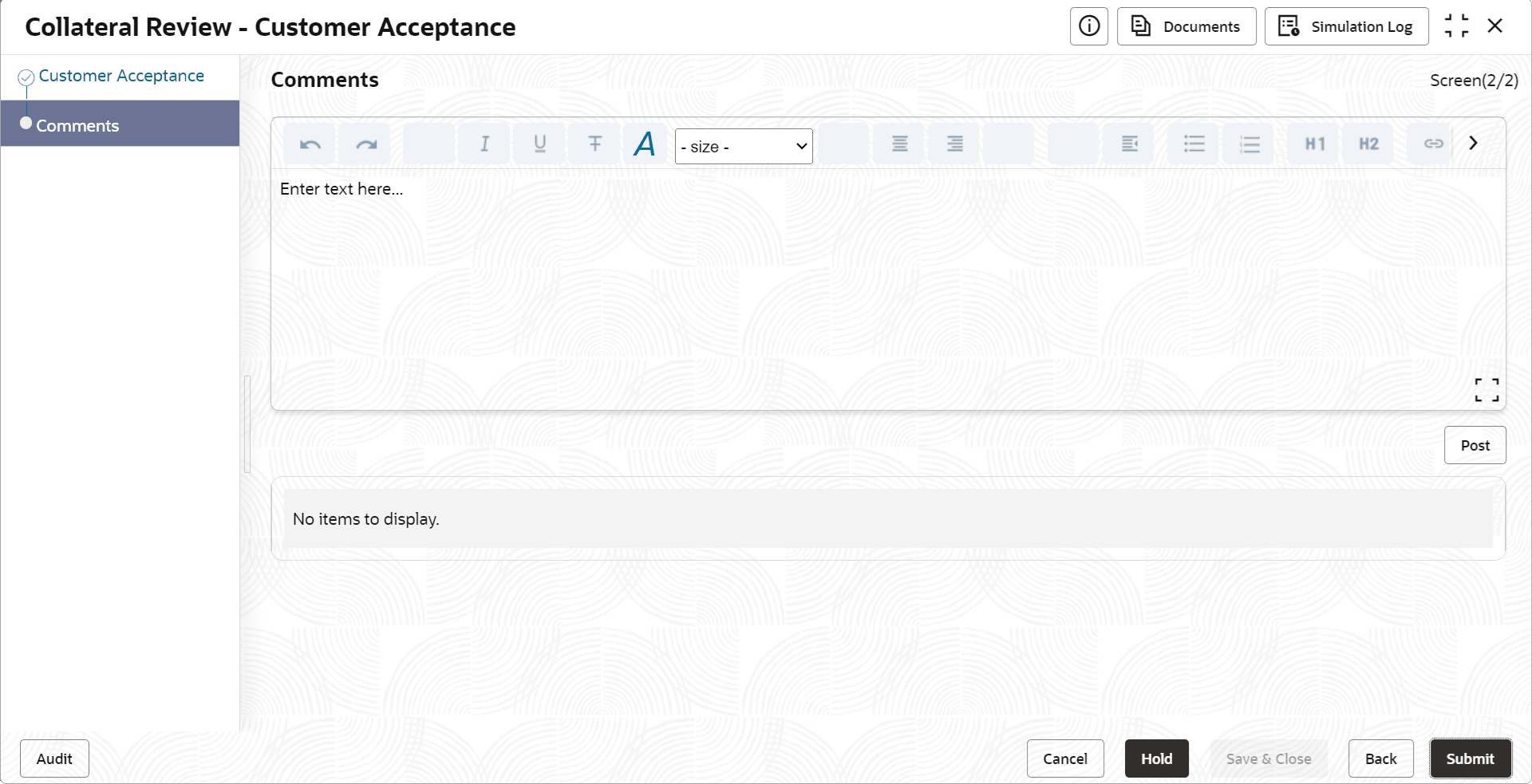Apply H2 heading style
Screen dimensions: 1532x784
tap(1368, 144)
